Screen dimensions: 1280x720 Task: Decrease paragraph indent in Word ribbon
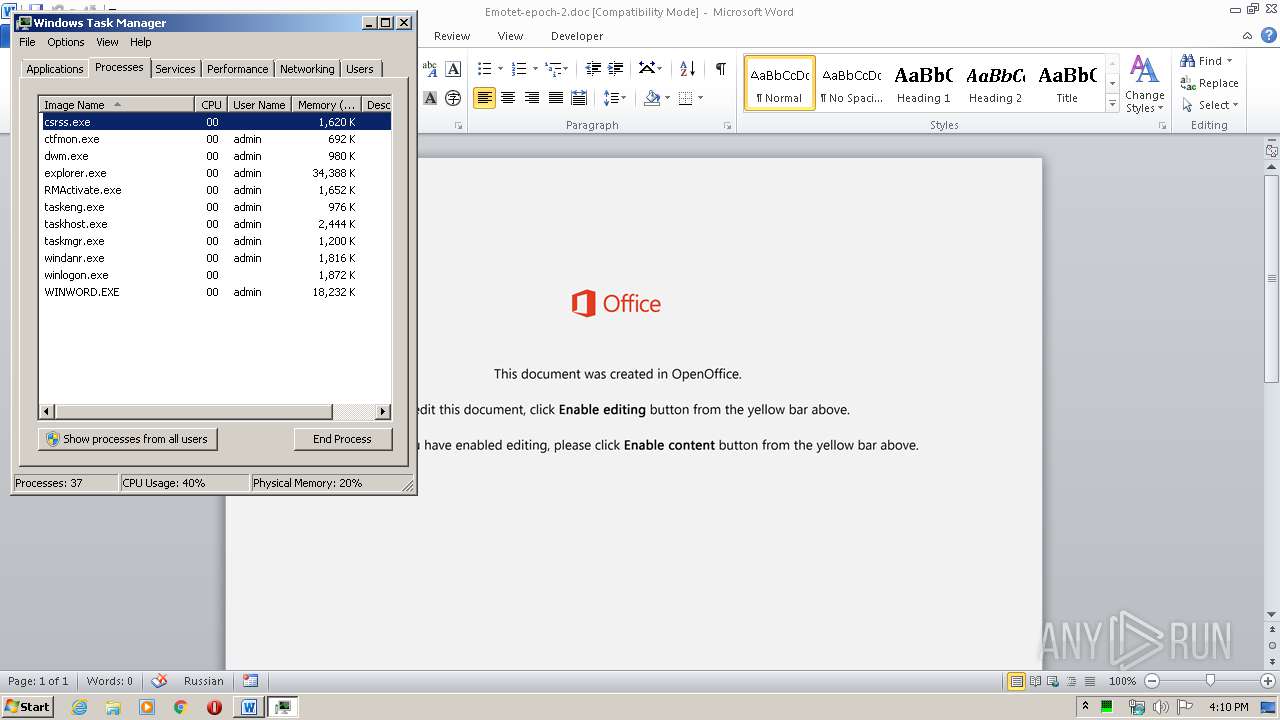593,68
